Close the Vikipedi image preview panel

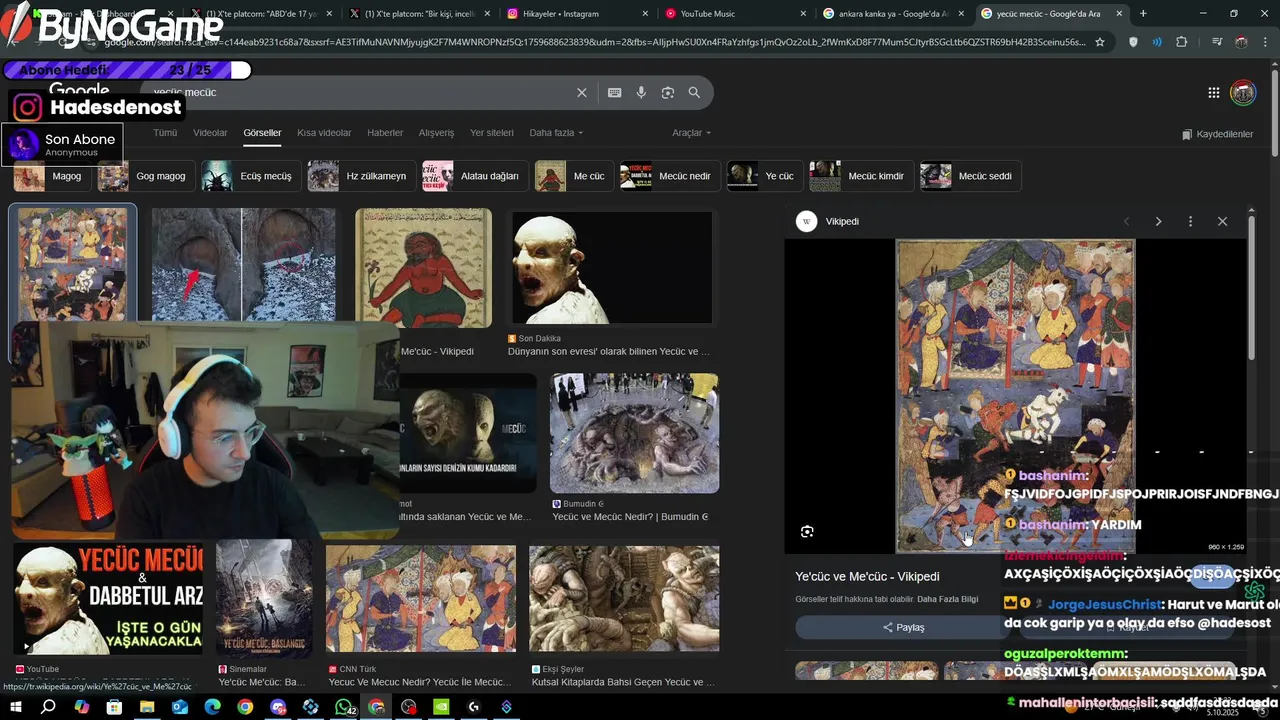[x=1222, y=221]
